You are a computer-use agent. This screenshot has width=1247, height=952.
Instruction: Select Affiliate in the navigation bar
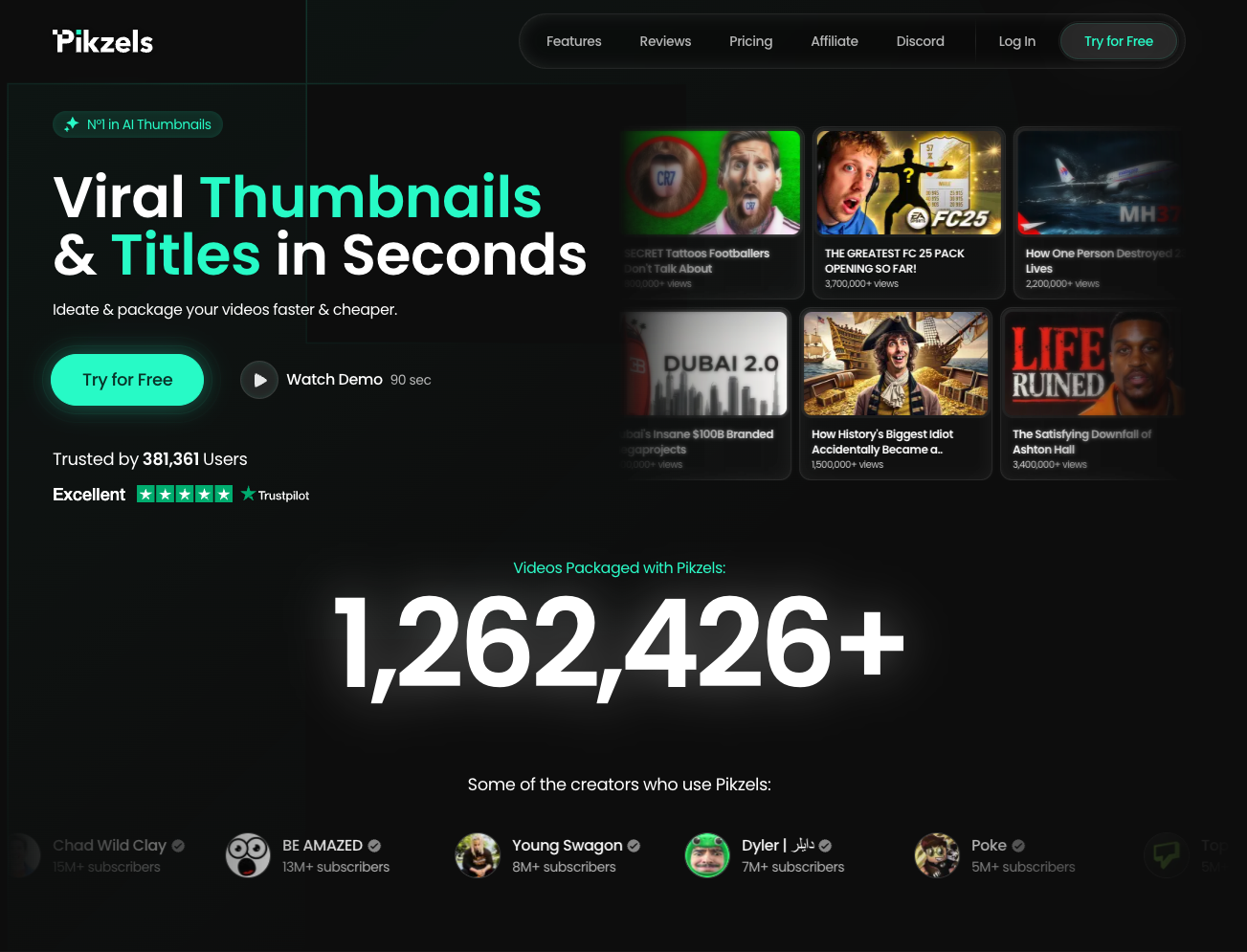tap(835, 41)
